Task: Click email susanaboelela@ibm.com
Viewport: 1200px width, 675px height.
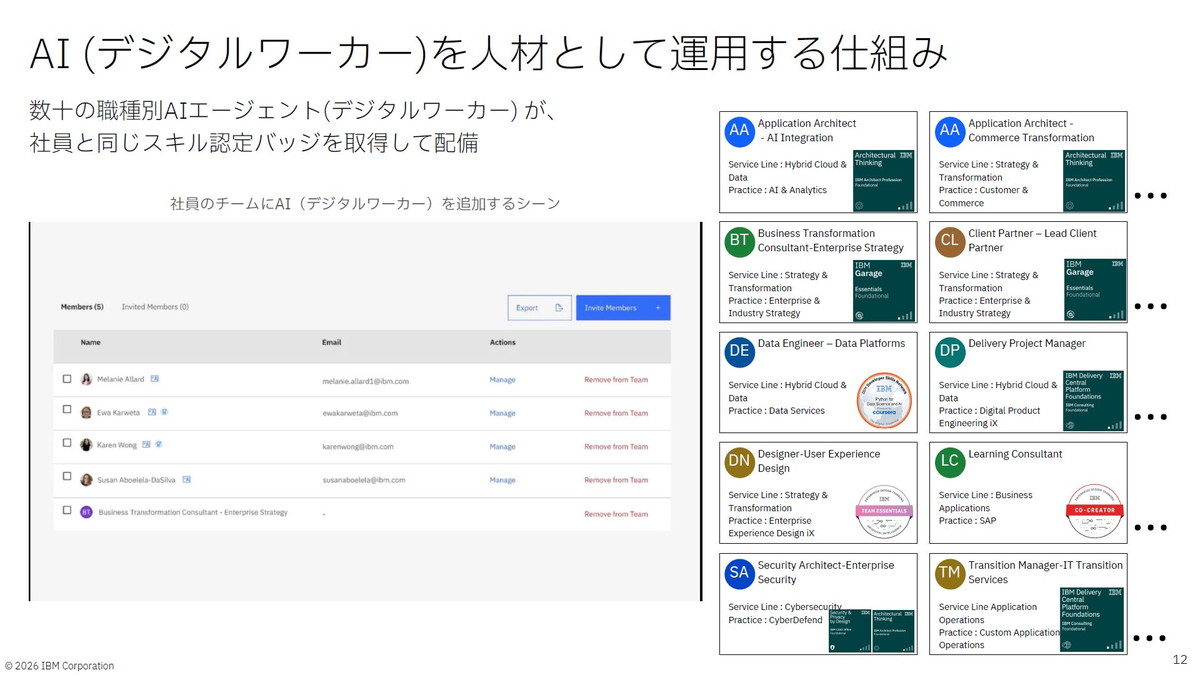Action: click(364, 480)
